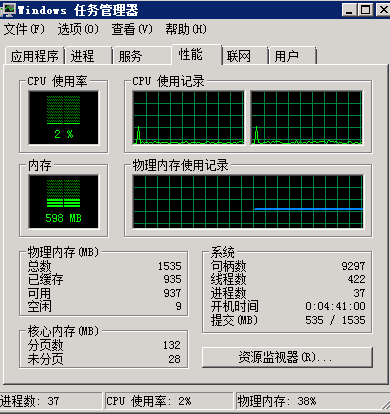
Task: Click the CPU 使用率 2 % gauge
Action: (63, 117)
